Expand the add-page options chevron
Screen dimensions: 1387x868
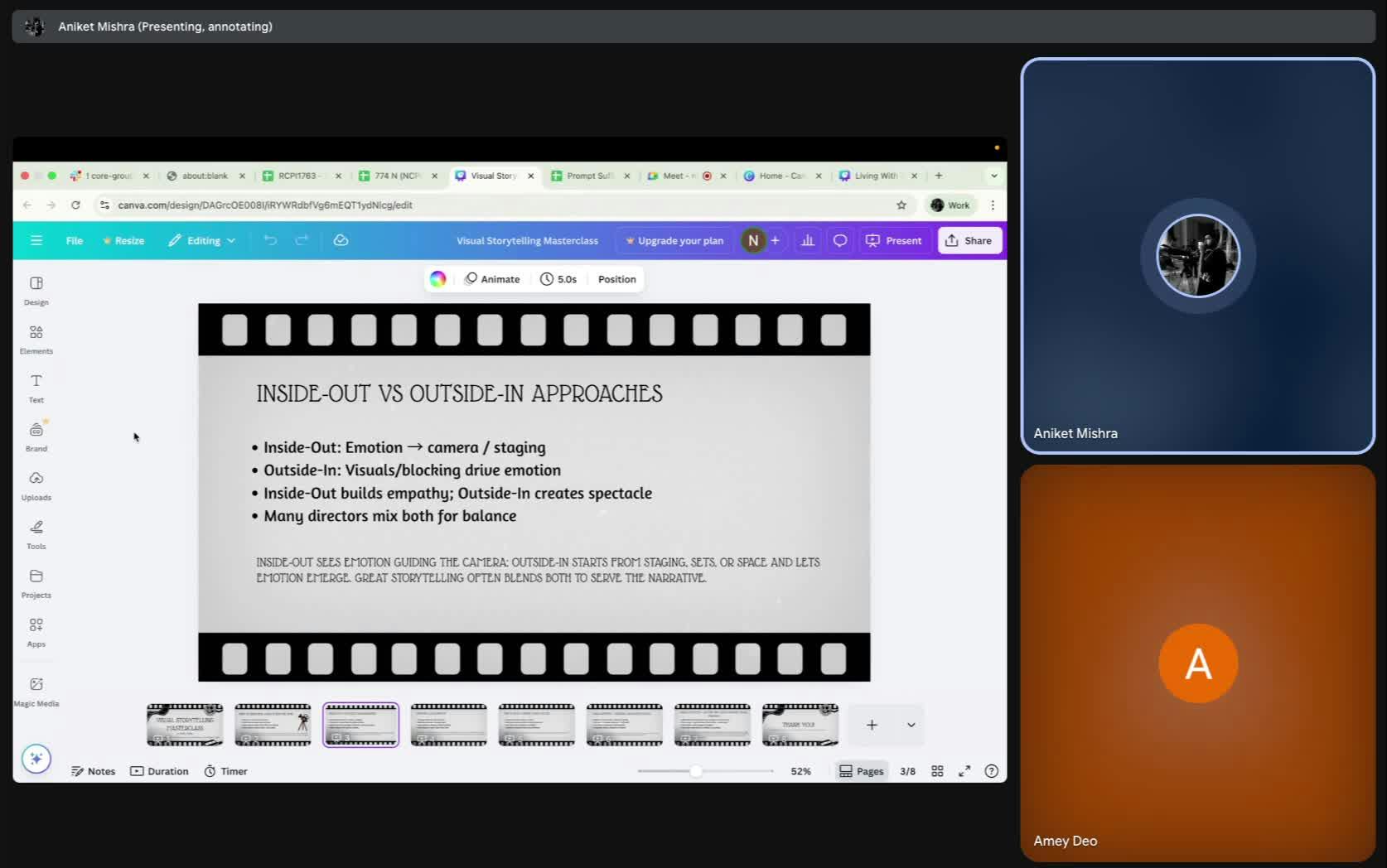tap(911, 725)
